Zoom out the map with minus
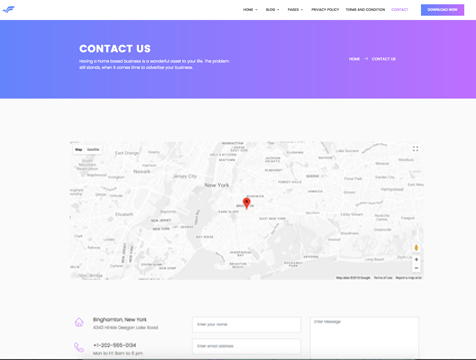 coord(416,268)
